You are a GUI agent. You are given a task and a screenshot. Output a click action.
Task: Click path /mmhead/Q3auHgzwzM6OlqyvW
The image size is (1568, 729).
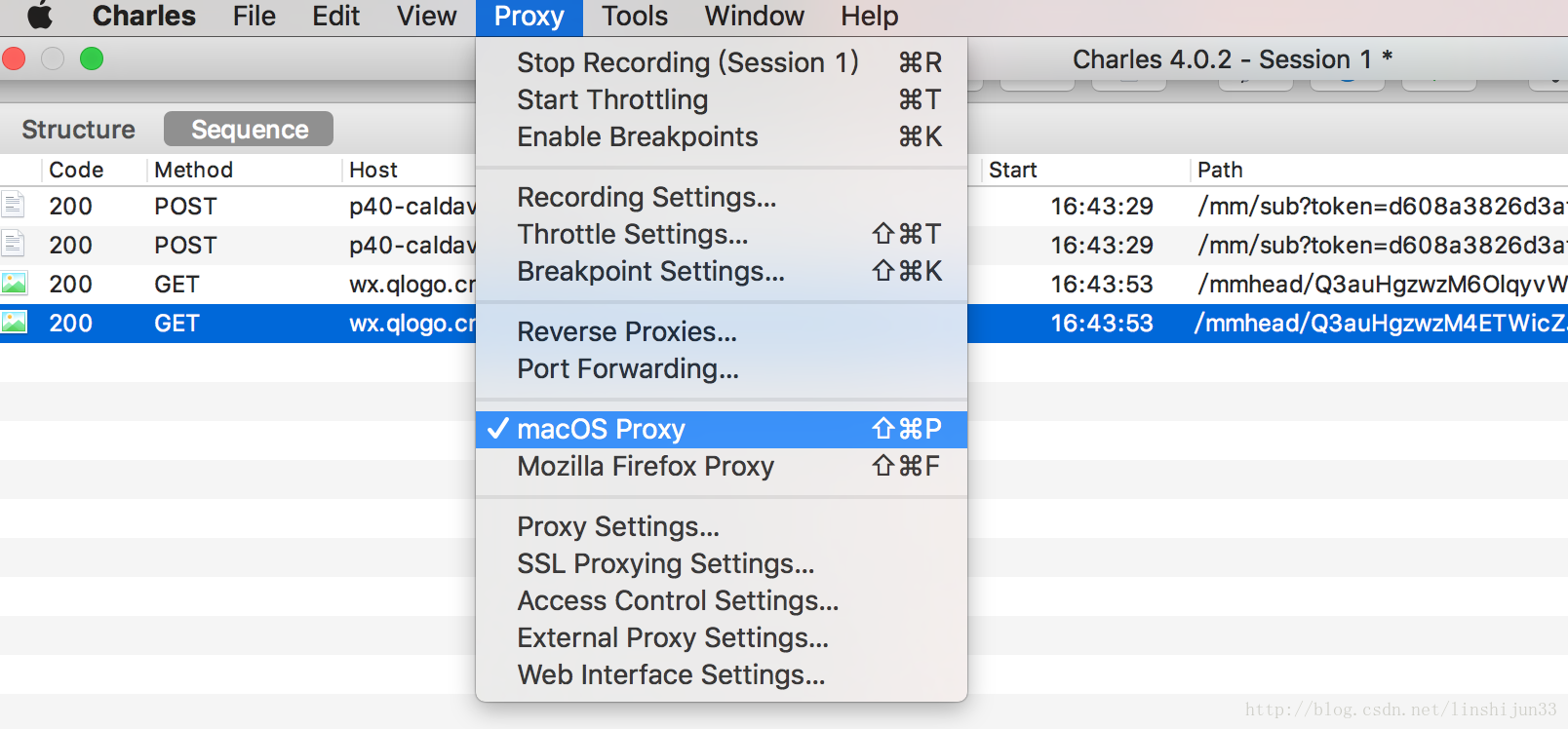(x=1382, y=285)
